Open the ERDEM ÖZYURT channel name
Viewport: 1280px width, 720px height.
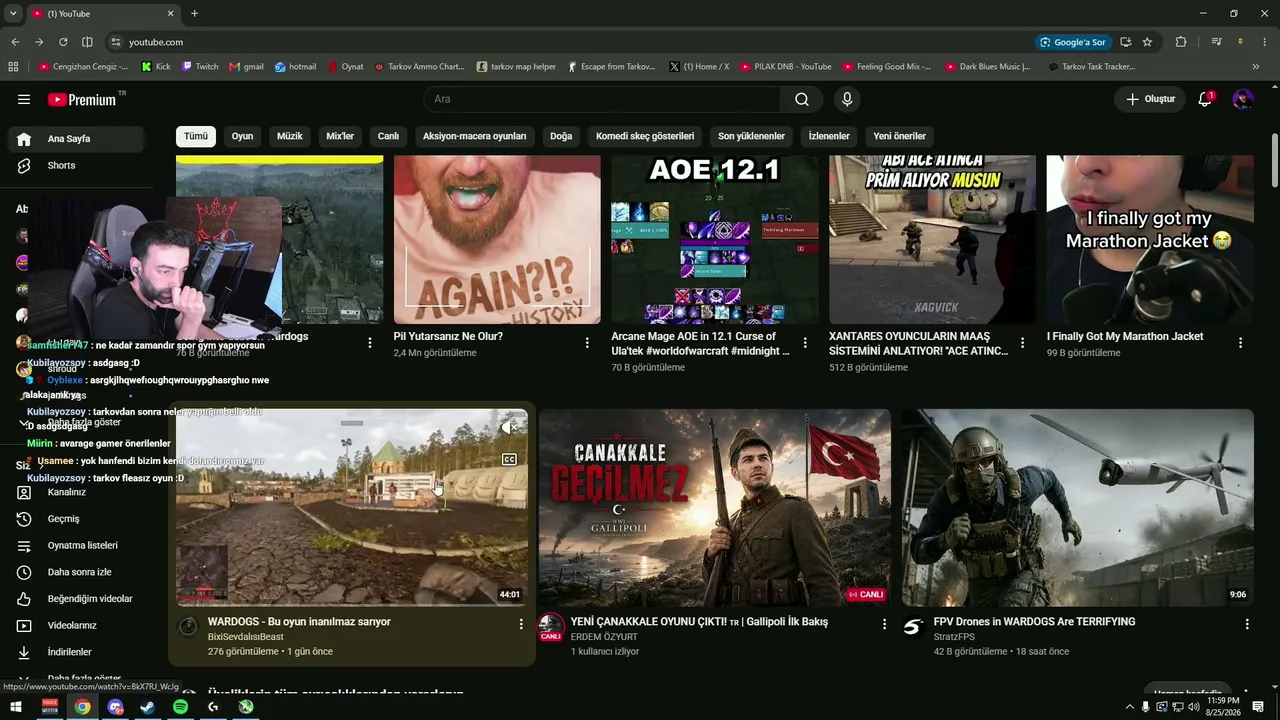604,637
